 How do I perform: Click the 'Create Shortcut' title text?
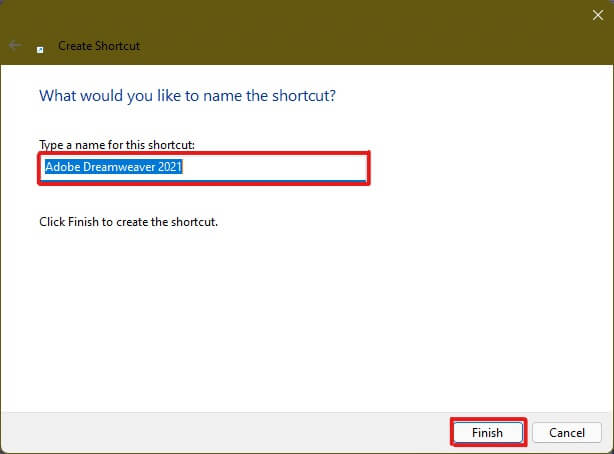click(99, 46)
